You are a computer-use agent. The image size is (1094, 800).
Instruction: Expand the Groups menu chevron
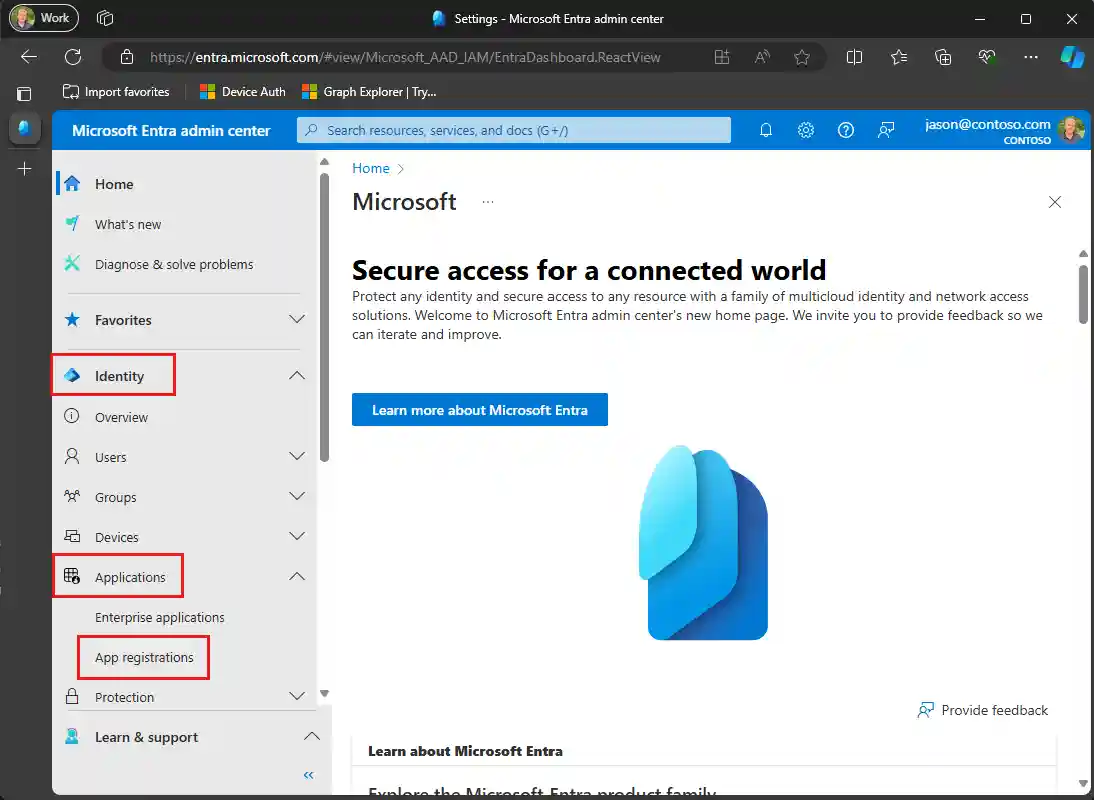tap(297, 497)
